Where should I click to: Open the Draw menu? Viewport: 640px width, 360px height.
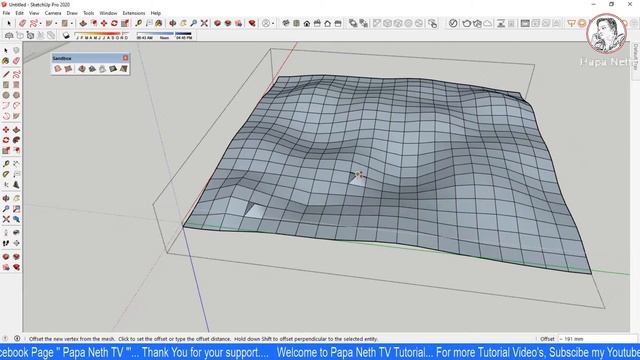click(x=72, y=13)
